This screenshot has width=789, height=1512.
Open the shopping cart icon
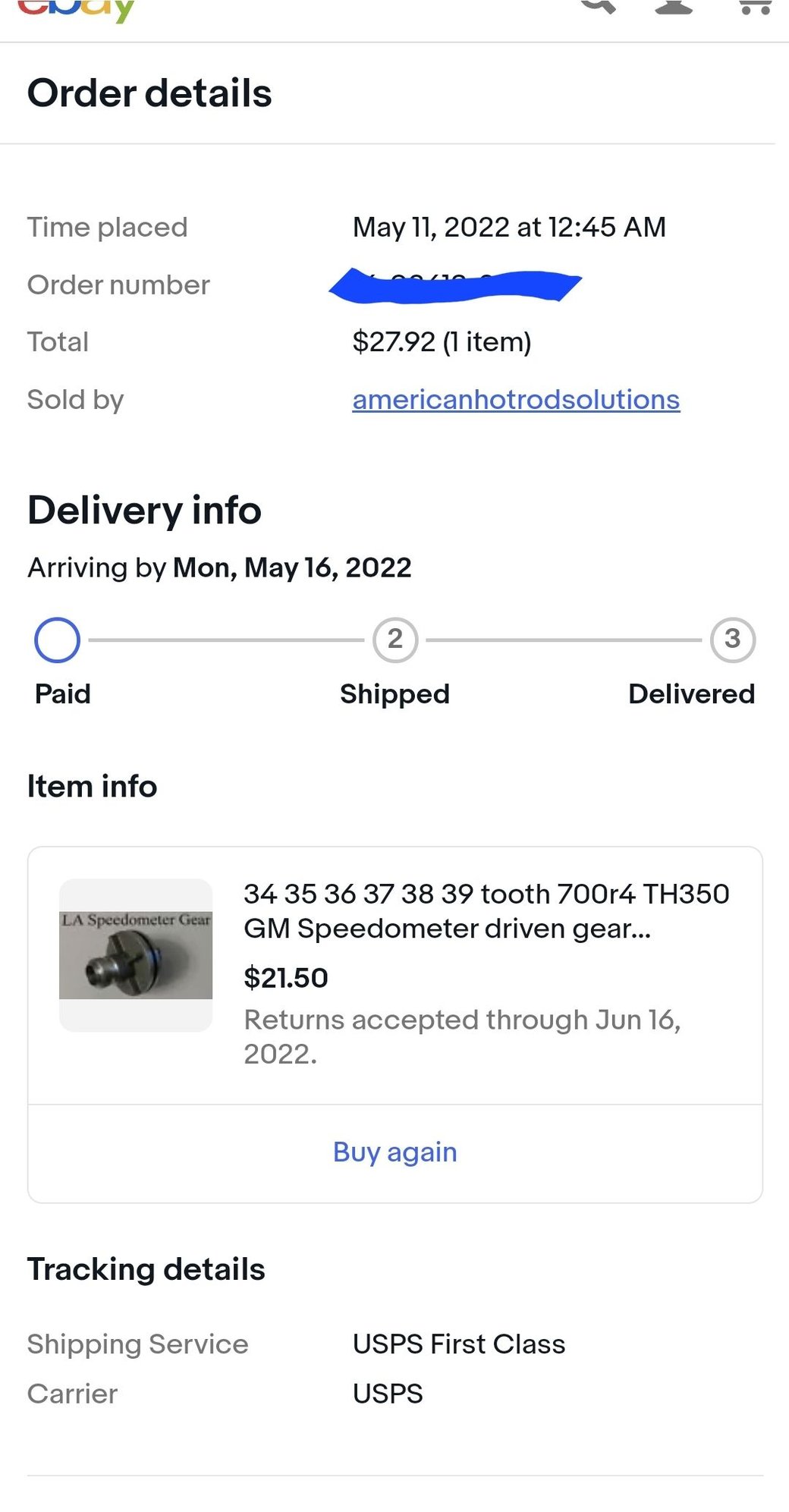click(x=755, y=7)
